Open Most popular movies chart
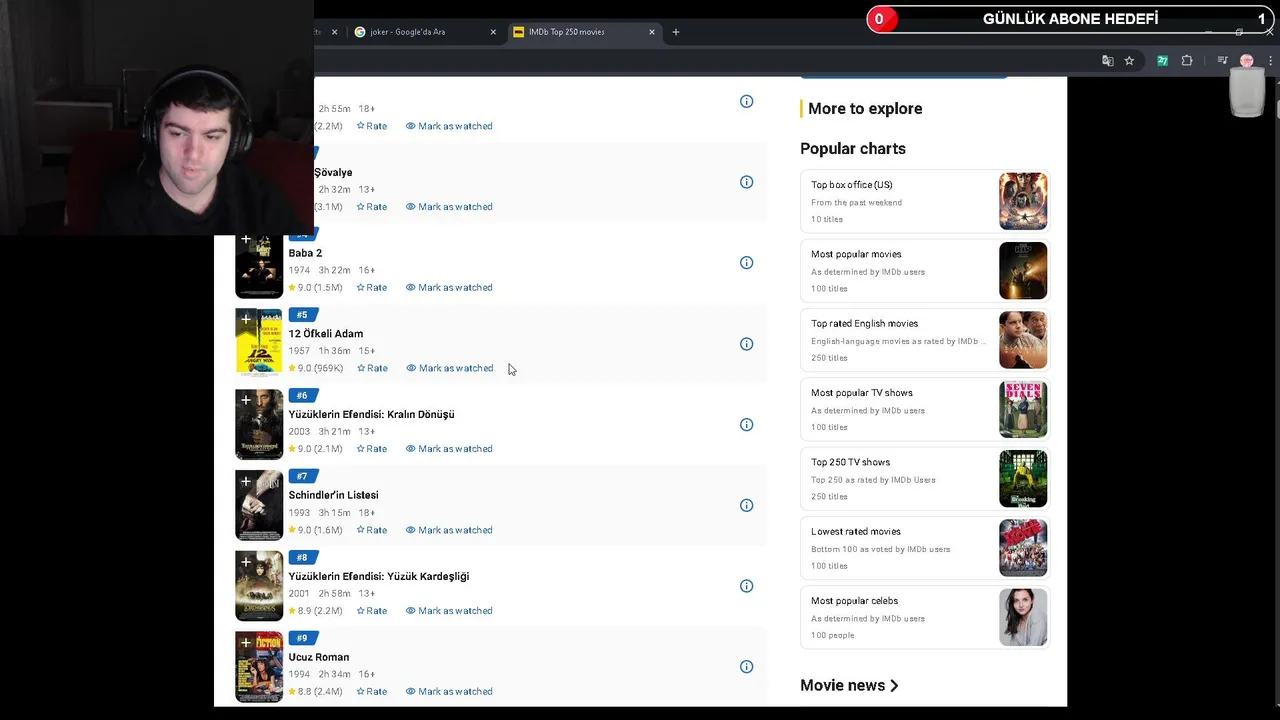This screenshot has height=720, width=1280. tap(925, 270)
